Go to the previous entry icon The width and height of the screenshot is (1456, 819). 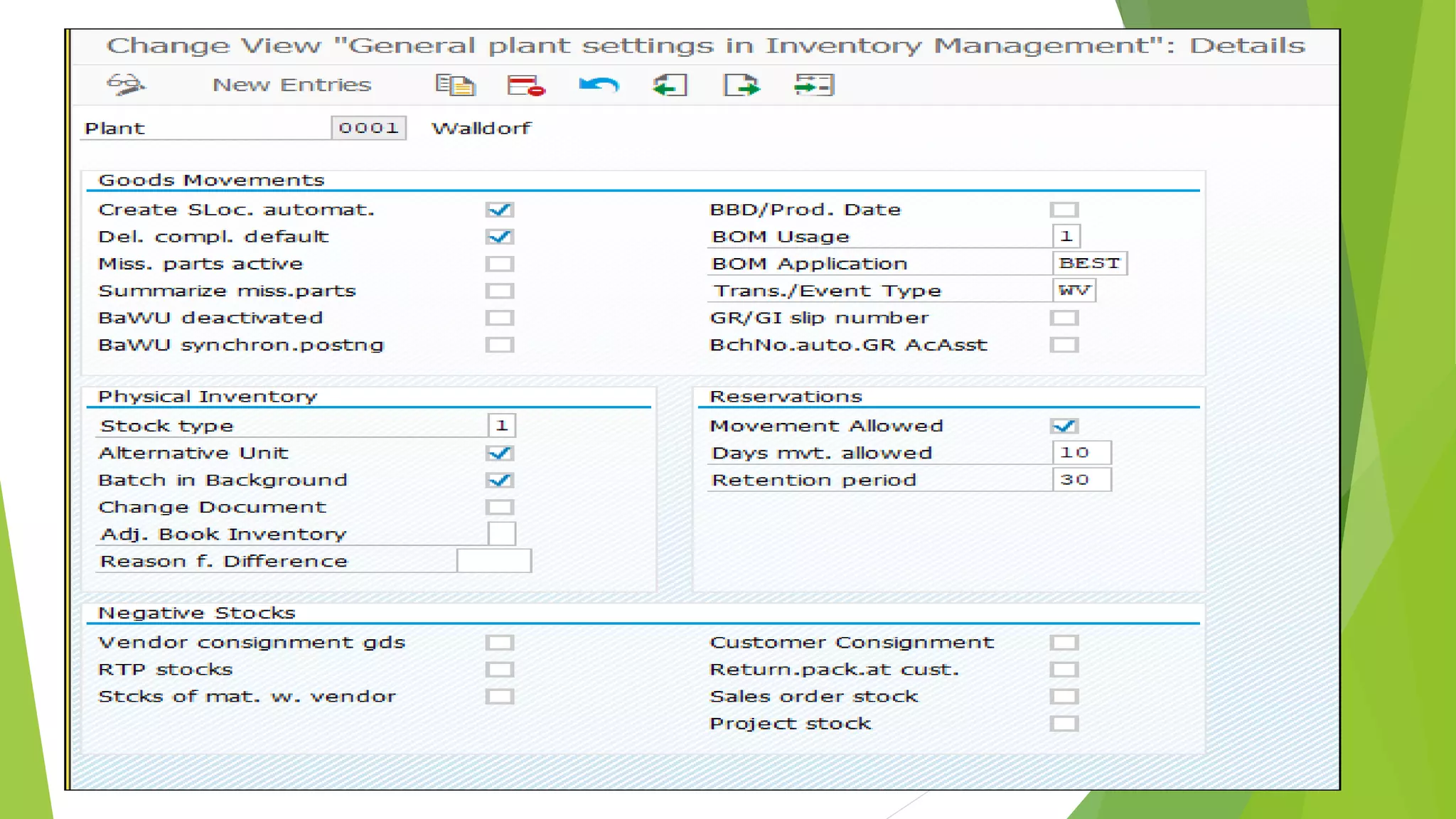(670, 85)
